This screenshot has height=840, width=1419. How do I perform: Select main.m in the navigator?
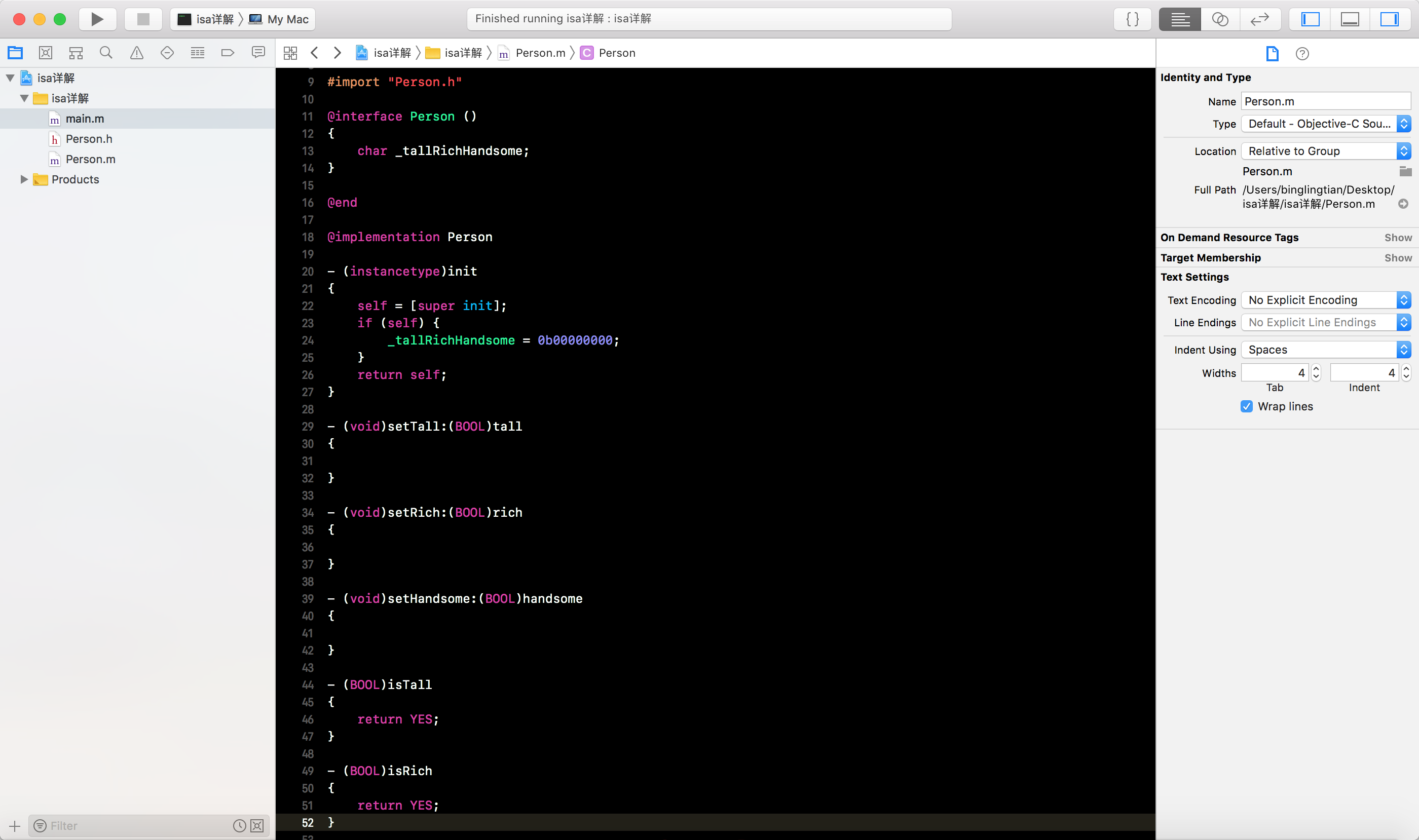(x=138, y=119)
